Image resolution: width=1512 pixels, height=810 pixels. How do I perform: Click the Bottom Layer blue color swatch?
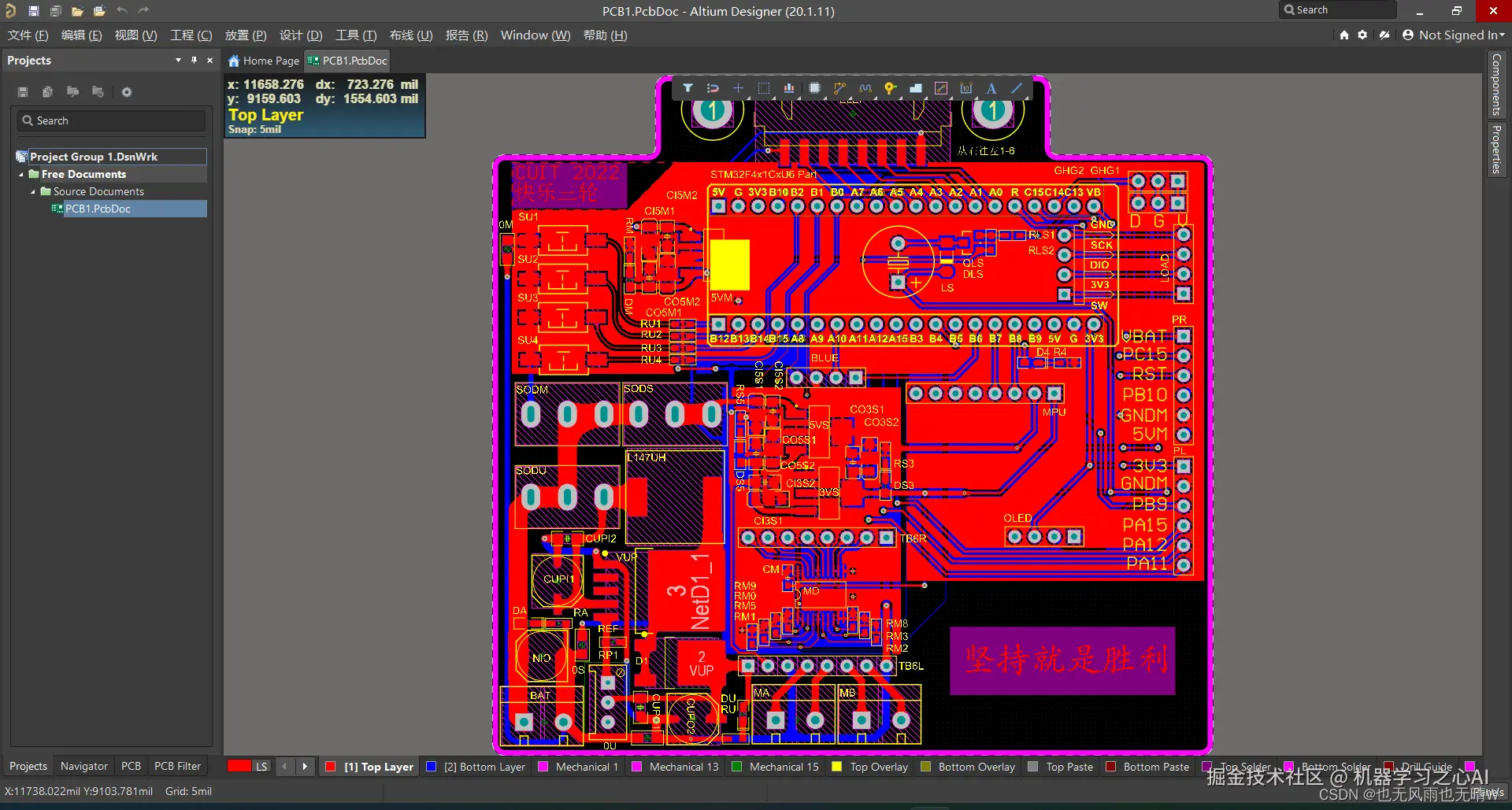click(x=431, y=767)
